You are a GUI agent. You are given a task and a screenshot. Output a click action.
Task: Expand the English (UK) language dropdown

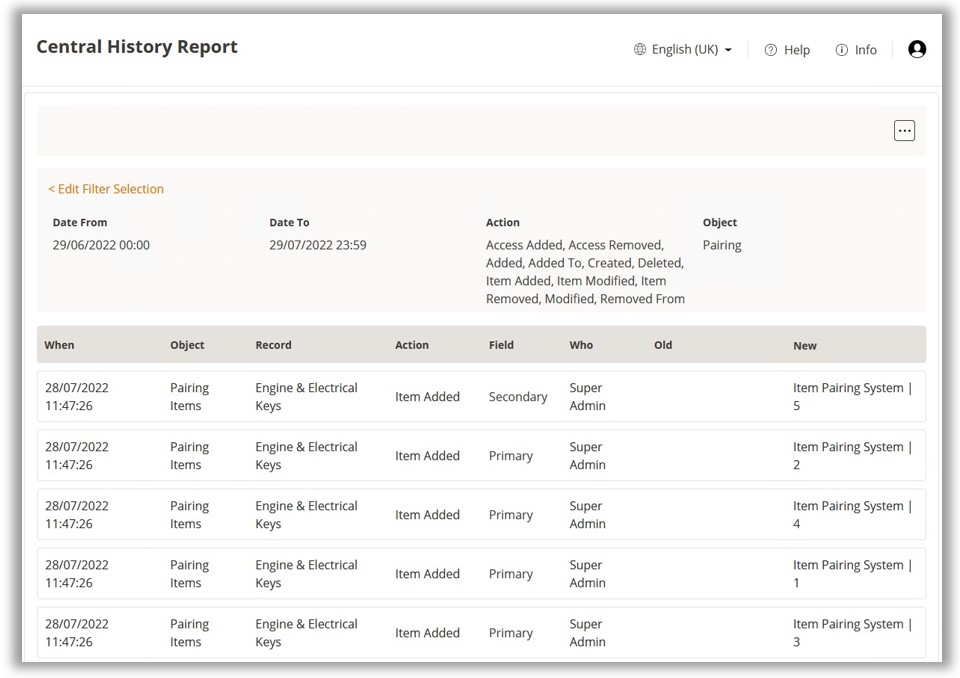683,49
